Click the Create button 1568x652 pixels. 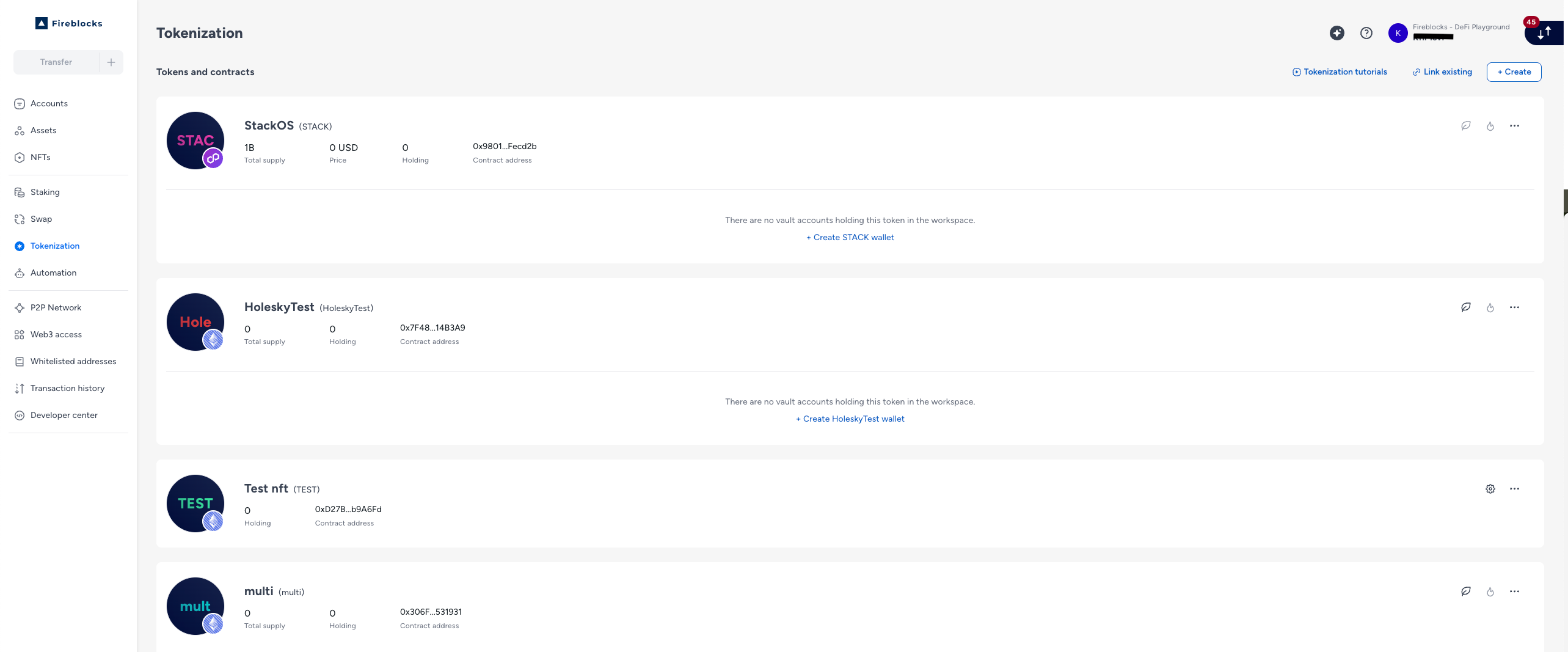pyautogui.click(x=1514, y=72)
